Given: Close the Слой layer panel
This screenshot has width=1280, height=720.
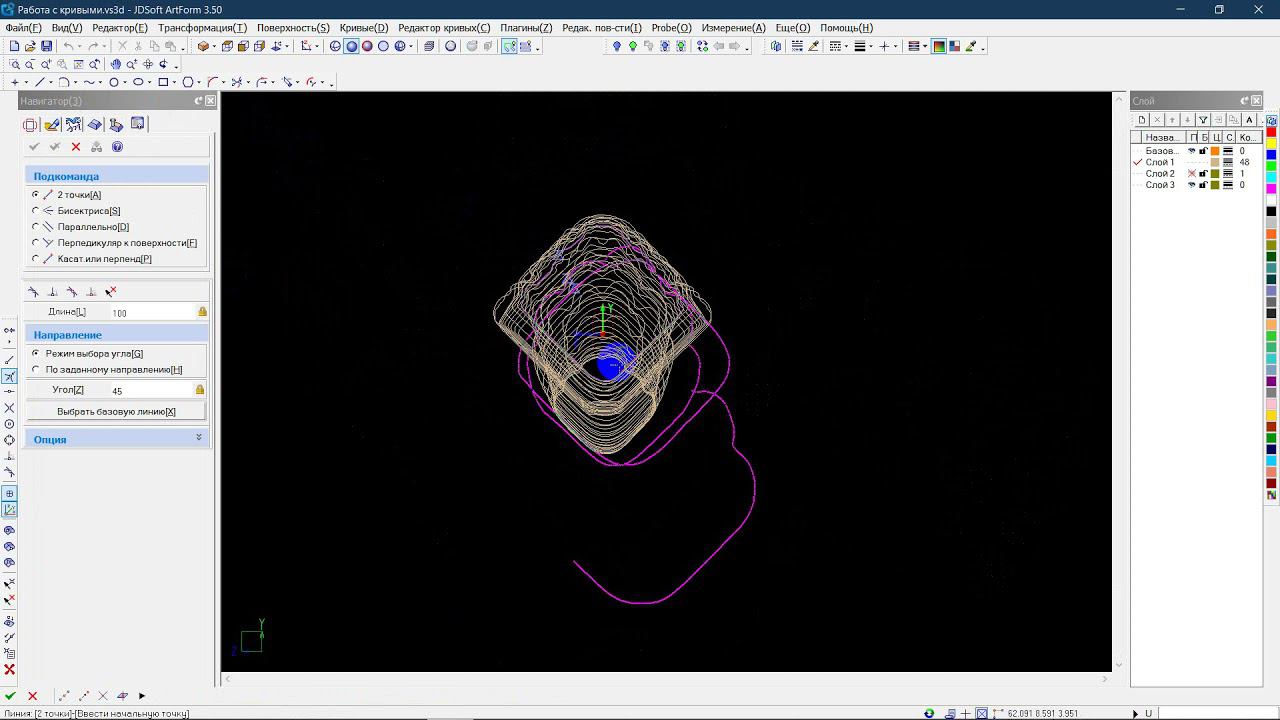Looking at the screenshot, I should coord(1257,101).
